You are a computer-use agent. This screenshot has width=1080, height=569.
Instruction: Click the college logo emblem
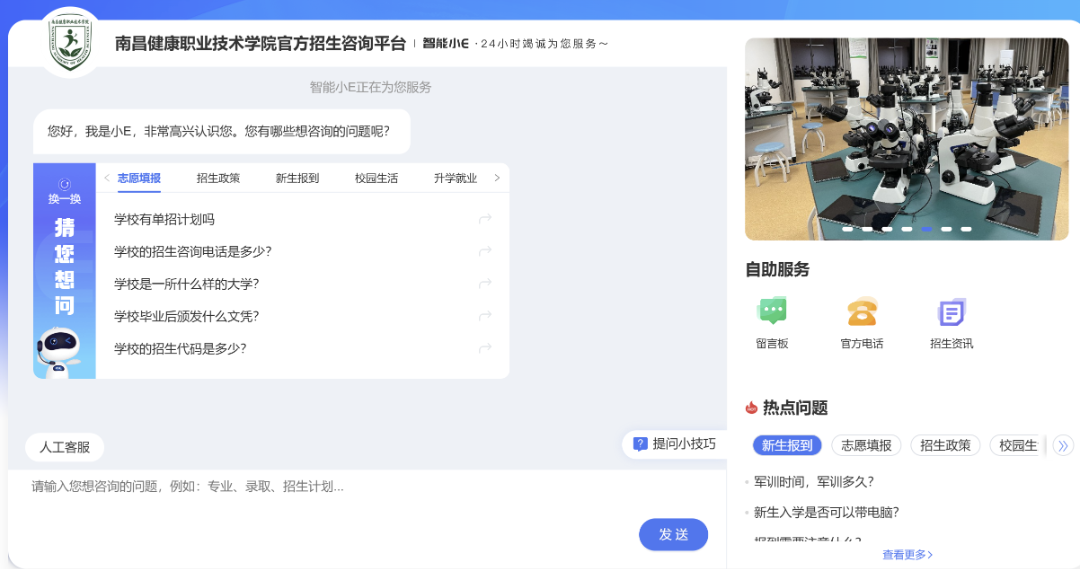coord(70,42)
